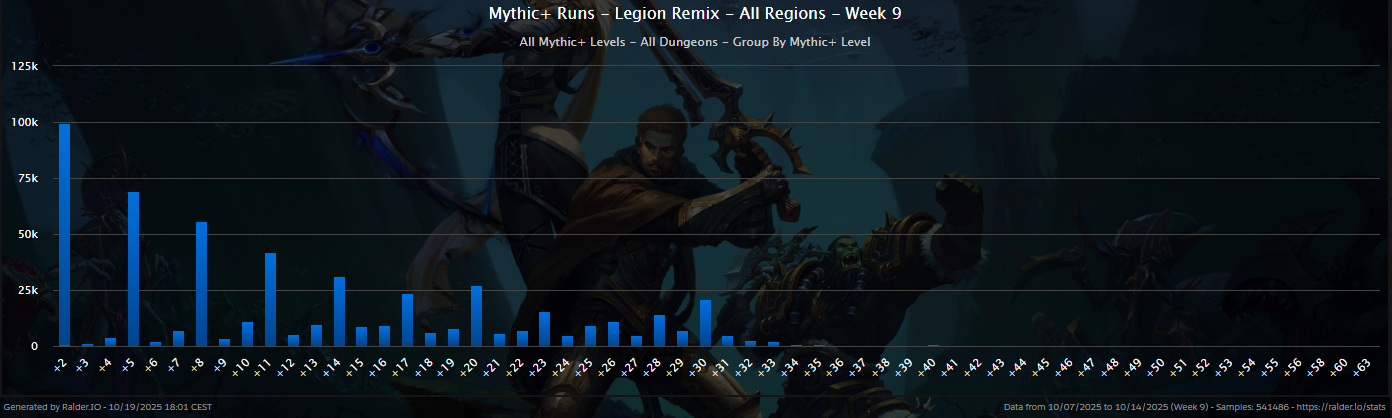Click the 125k y-axis label
Image resolution: width=1392 pixels, height=418 pixels.
click(24, 66)
